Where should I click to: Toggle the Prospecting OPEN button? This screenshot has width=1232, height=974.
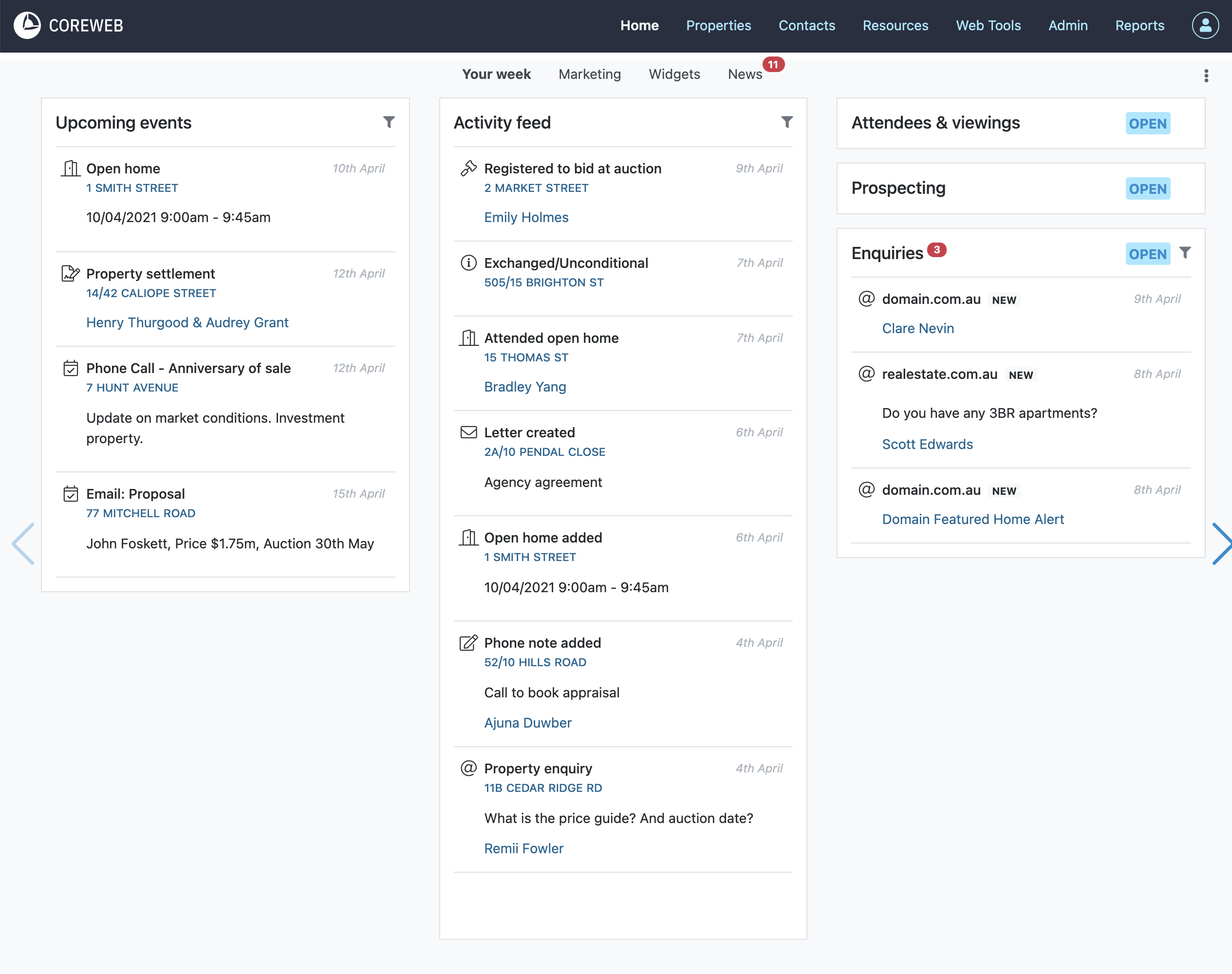pyautogui.click(x=1147, y=189)
